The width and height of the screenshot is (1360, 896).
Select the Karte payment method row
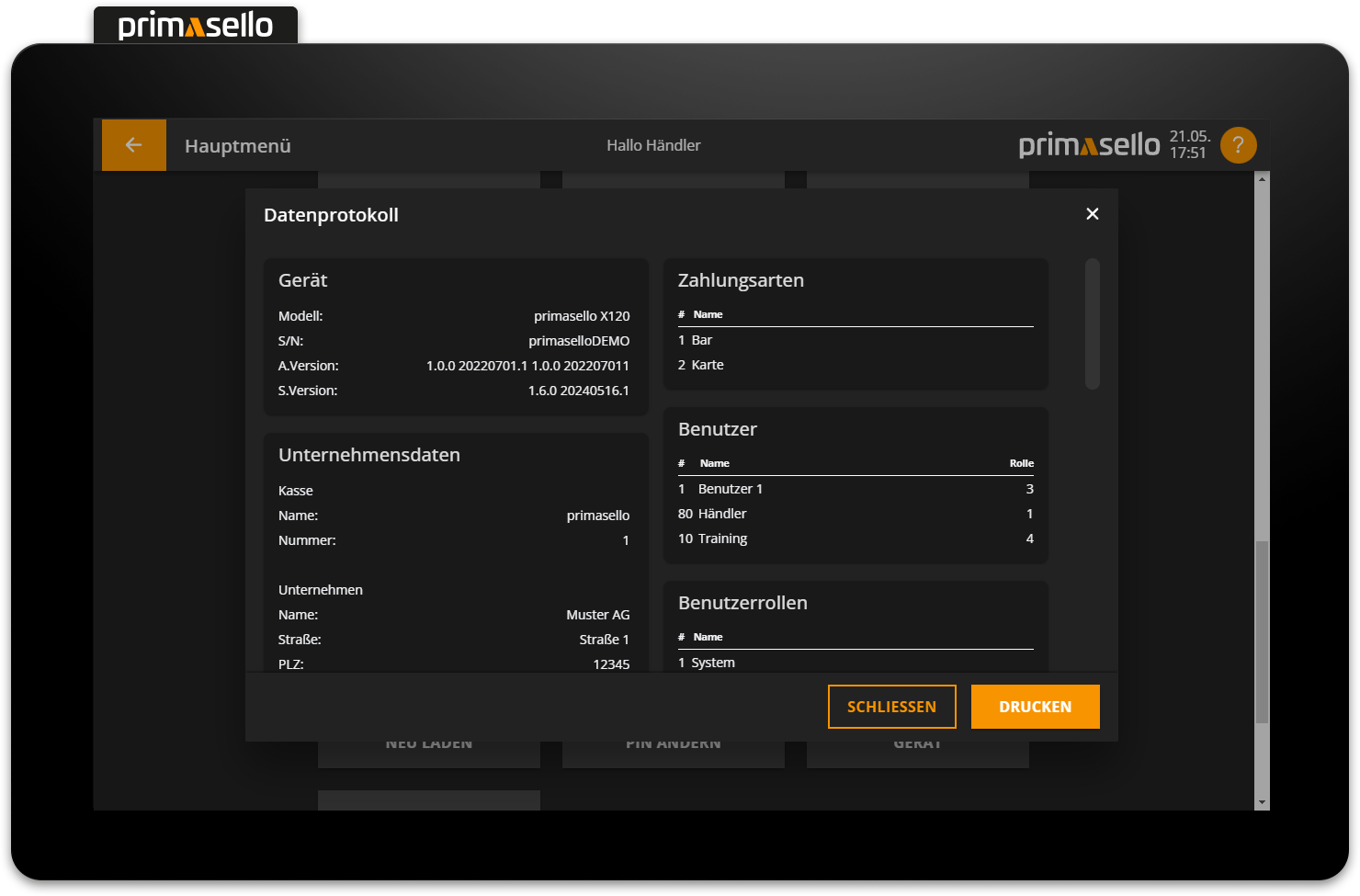(708, 364)
